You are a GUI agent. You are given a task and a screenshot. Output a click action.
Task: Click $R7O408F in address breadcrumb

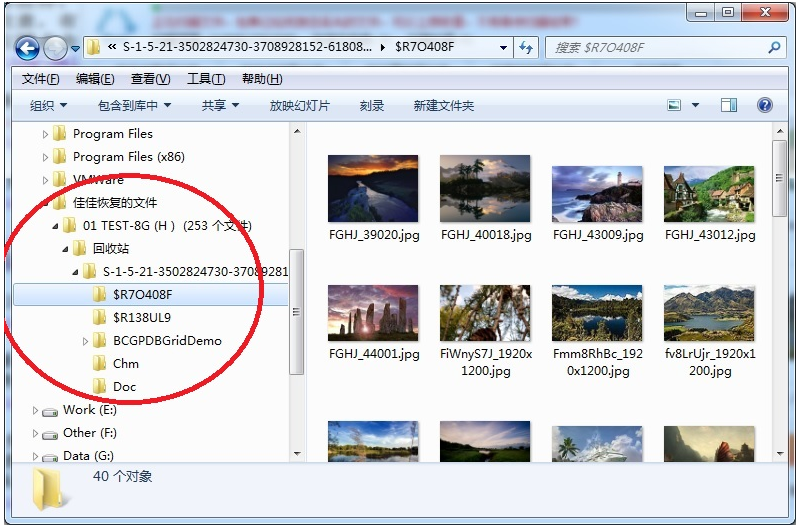(424, 47)
